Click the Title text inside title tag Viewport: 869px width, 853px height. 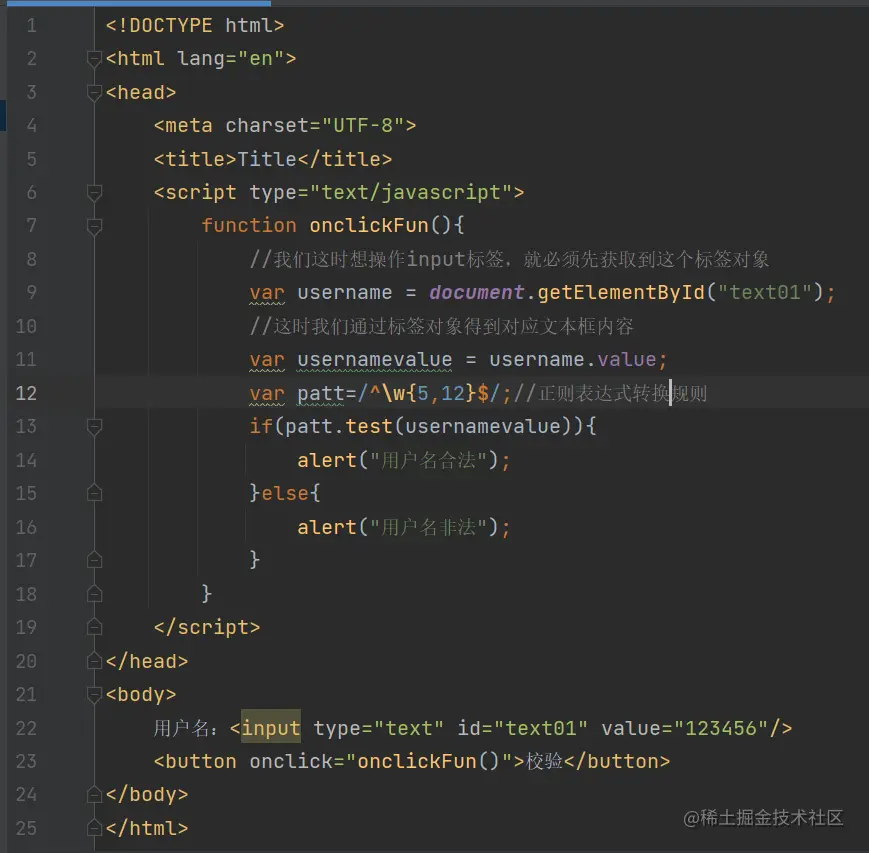pyautogui.click(x=267, y=159)
